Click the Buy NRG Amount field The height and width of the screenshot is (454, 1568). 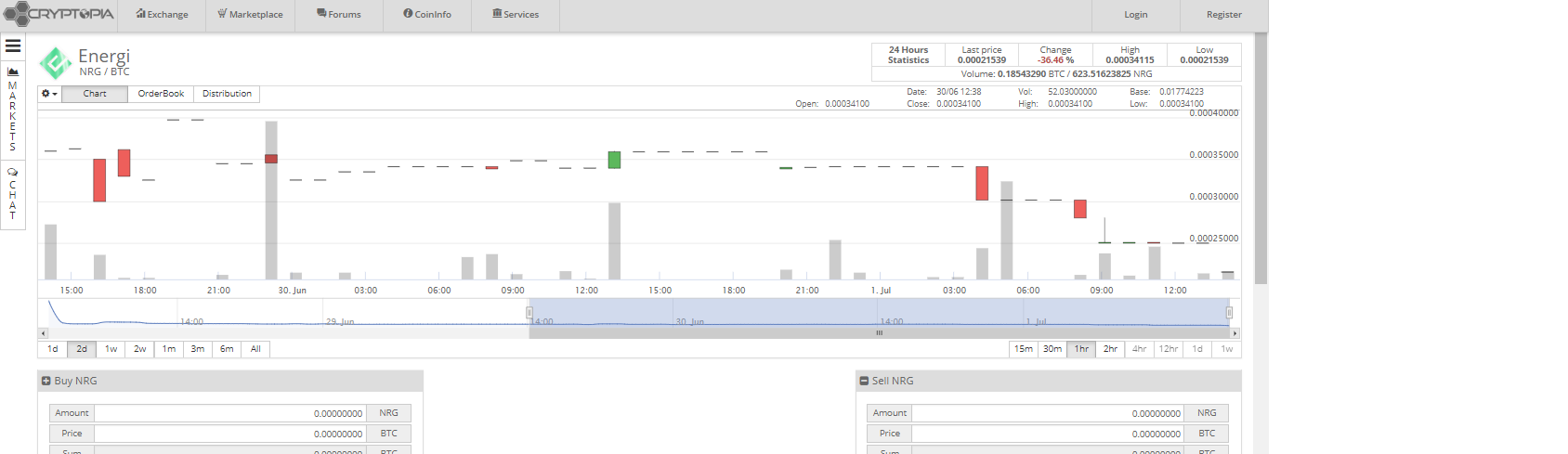point(230,413)
